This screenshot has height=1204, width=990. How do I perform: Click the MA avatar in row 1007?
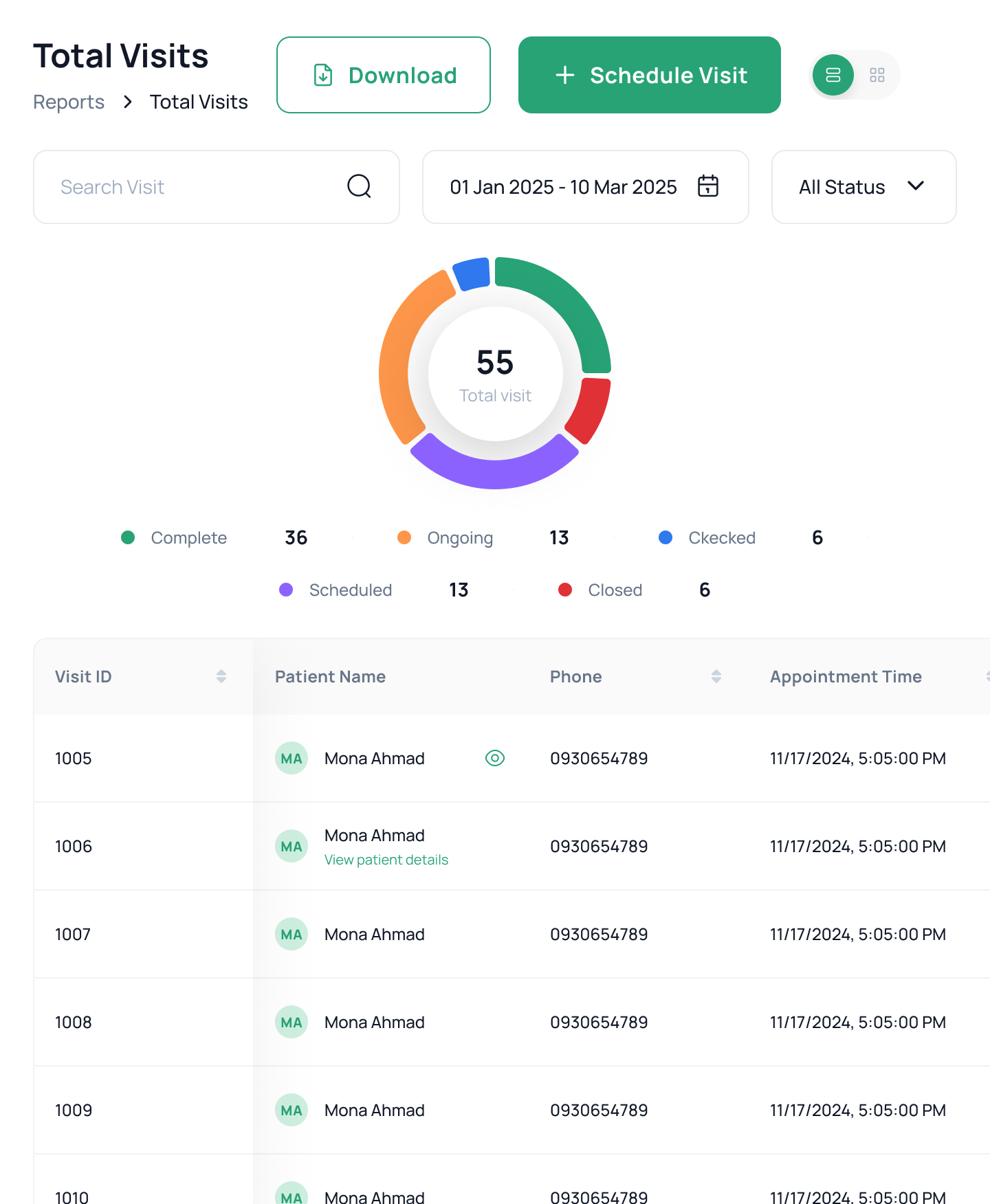(x=291, y=934)
